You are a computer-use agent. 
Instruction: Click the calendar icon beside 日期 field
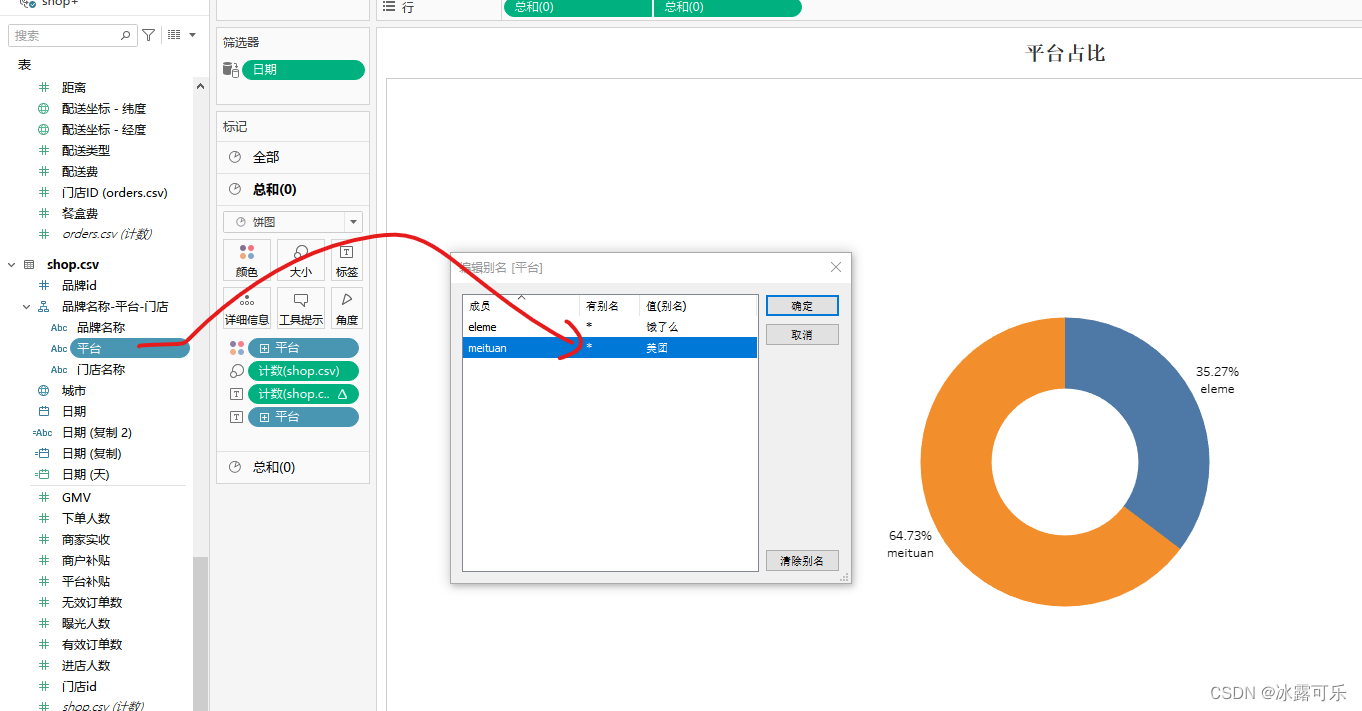pos(43,411)
